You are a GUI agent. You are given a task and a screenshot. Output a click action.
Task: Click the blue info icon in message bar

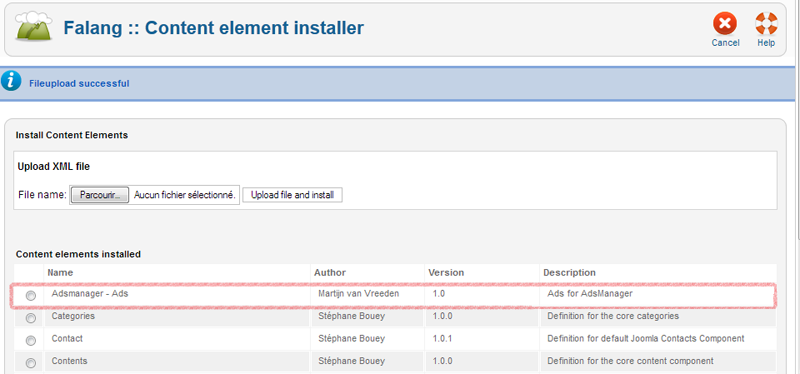pos(11,82)
